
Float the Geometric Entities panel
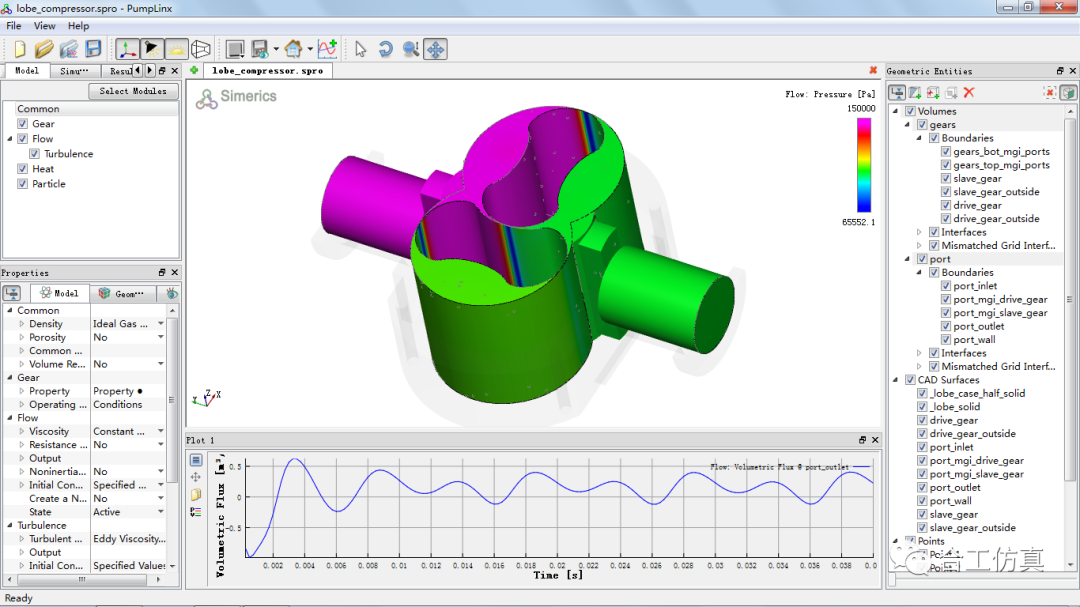(x=1060, y=71)
